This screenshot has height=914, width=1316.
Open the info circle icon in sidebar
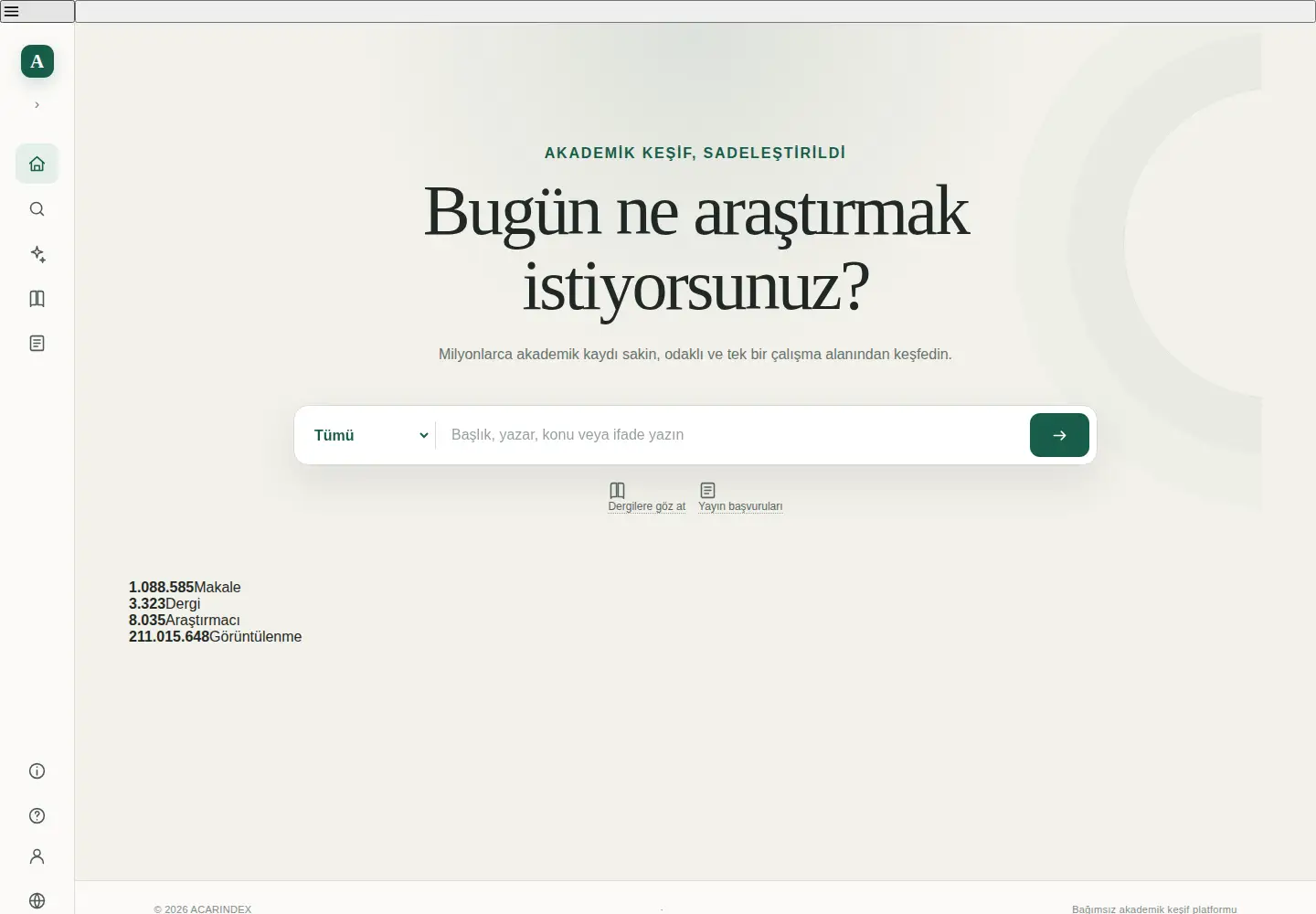37,771
